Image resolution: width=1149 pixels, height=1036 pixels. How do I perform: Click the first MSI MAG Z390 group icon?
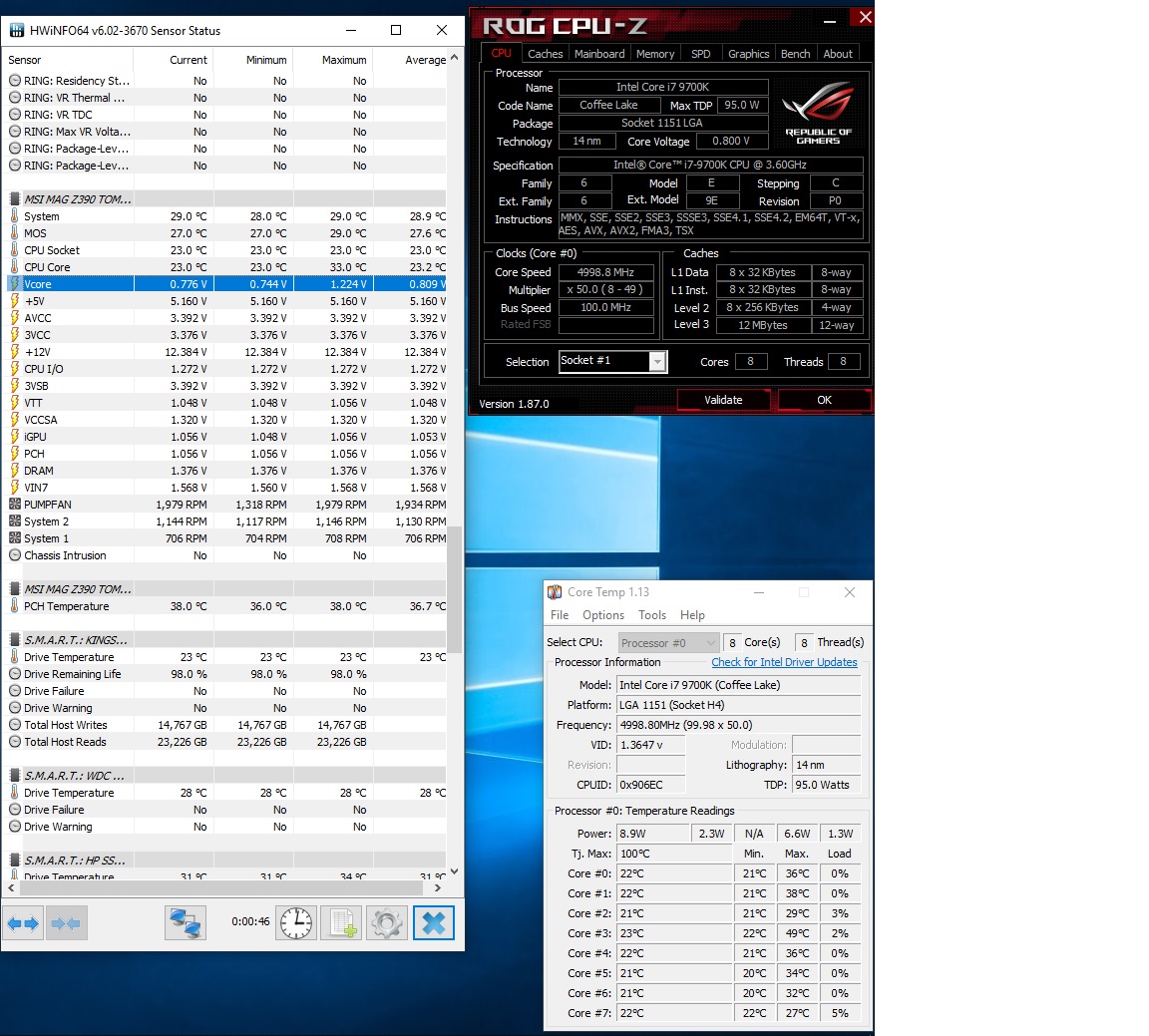click(15, 198)
